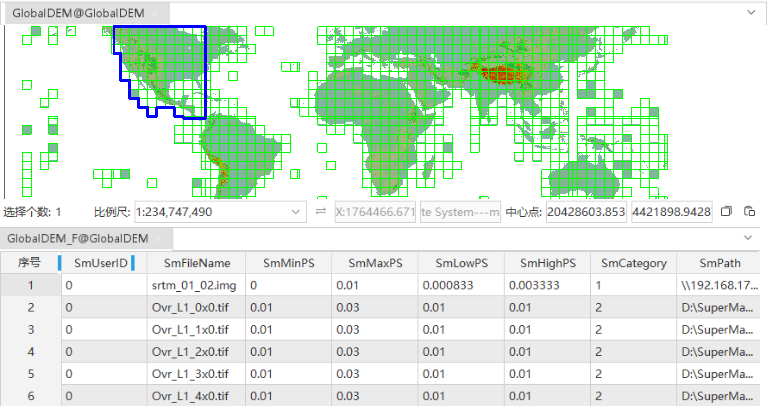Click the srtm_01_02.img file name cell
Viewport: 767px width, 406px height.
tap(191, 285)
